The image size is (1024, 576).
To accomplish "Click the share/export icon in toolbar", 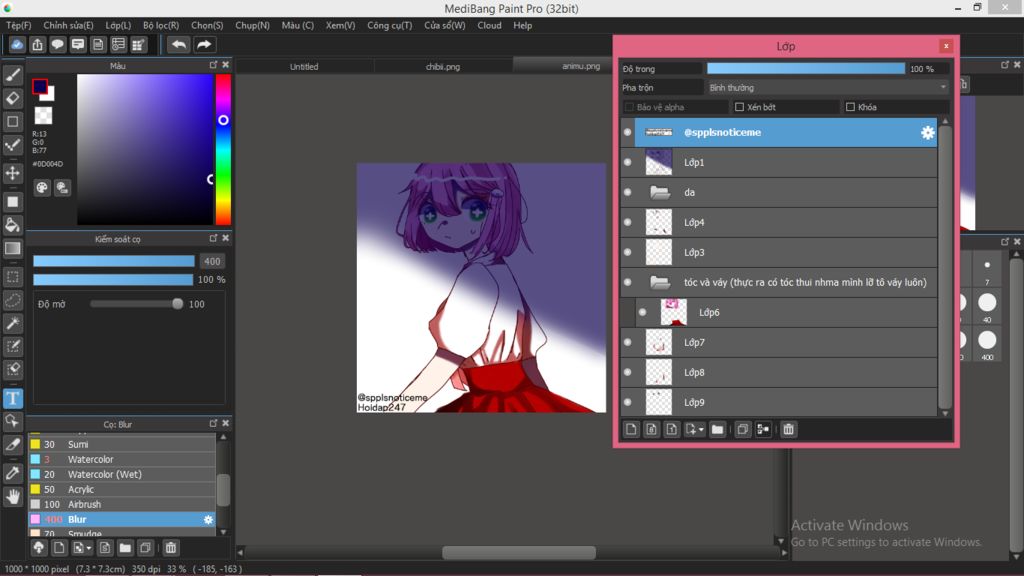I will point(37,44).
